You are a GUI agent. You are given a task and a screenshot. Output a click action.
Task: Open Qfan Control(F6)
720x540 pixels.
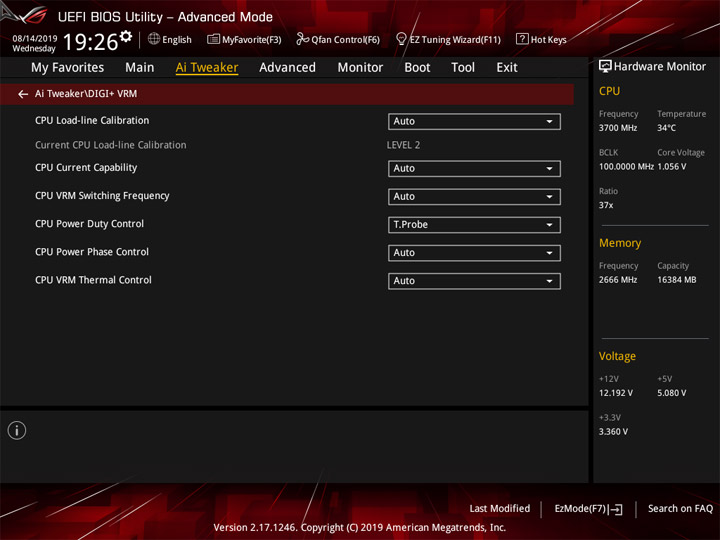338,39
